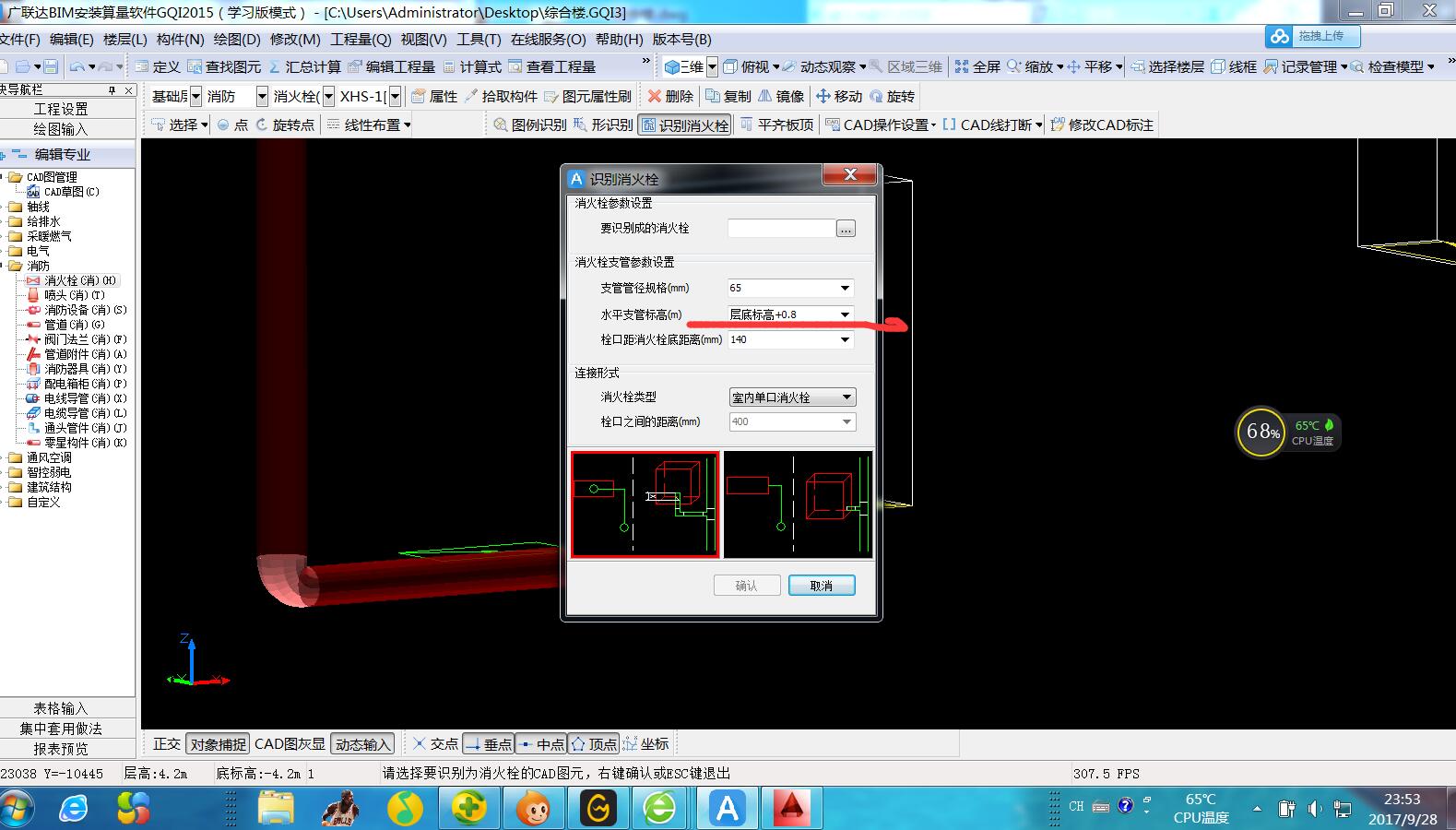The height and width of the screenshot is (830, 1456).
Task: Toggle 交点 snap option
Action: click(x=434, y=743)
